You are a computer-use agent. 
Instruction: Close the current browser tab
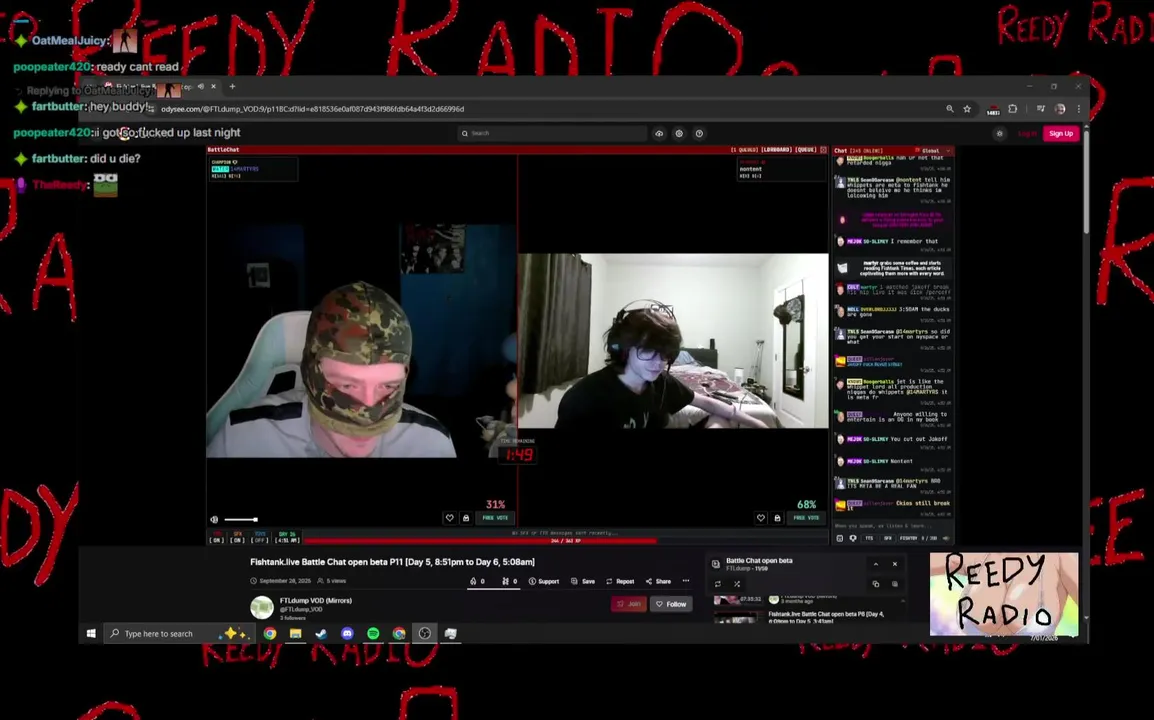(x=213, y=86)
